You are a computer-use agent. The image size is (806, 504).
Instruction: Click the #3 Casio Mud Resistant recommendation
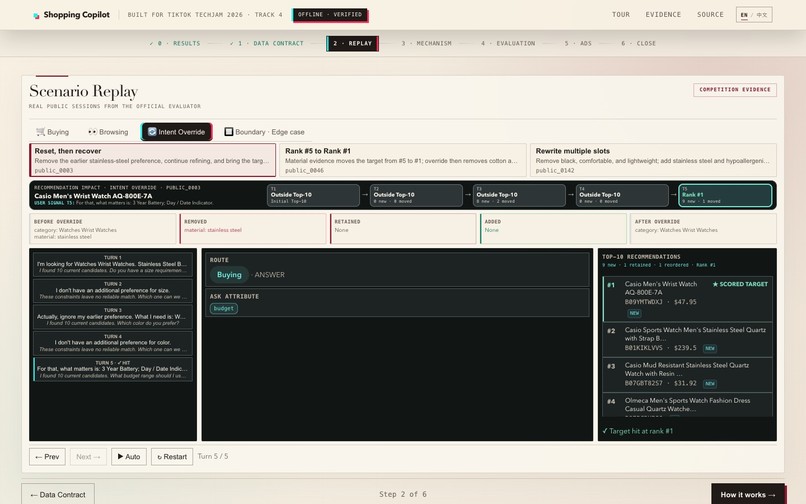(687, 374)
